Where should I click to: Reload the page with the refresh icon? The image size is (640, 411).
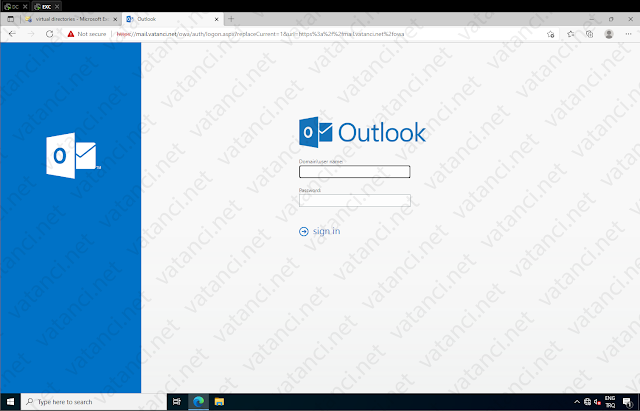(50, 34)
